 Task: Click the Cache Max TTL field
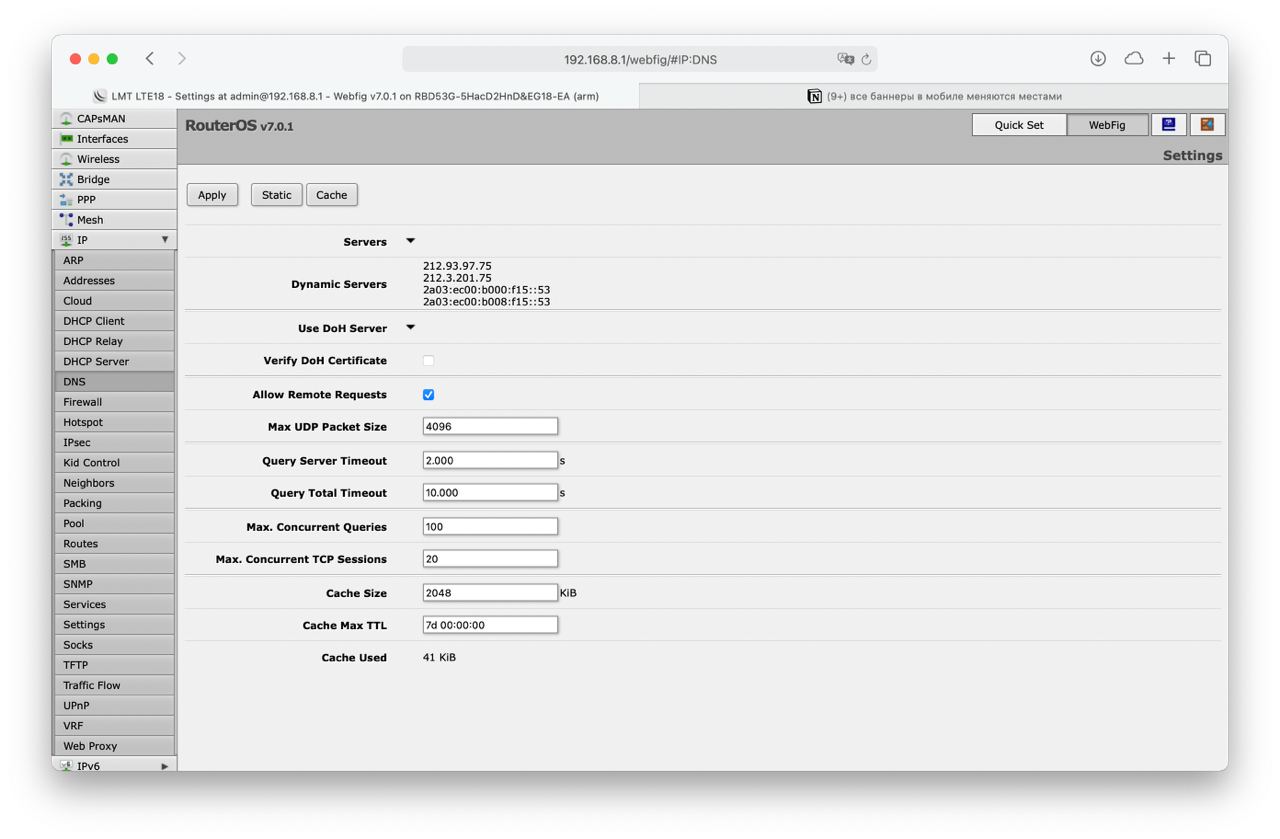[490, 625]
